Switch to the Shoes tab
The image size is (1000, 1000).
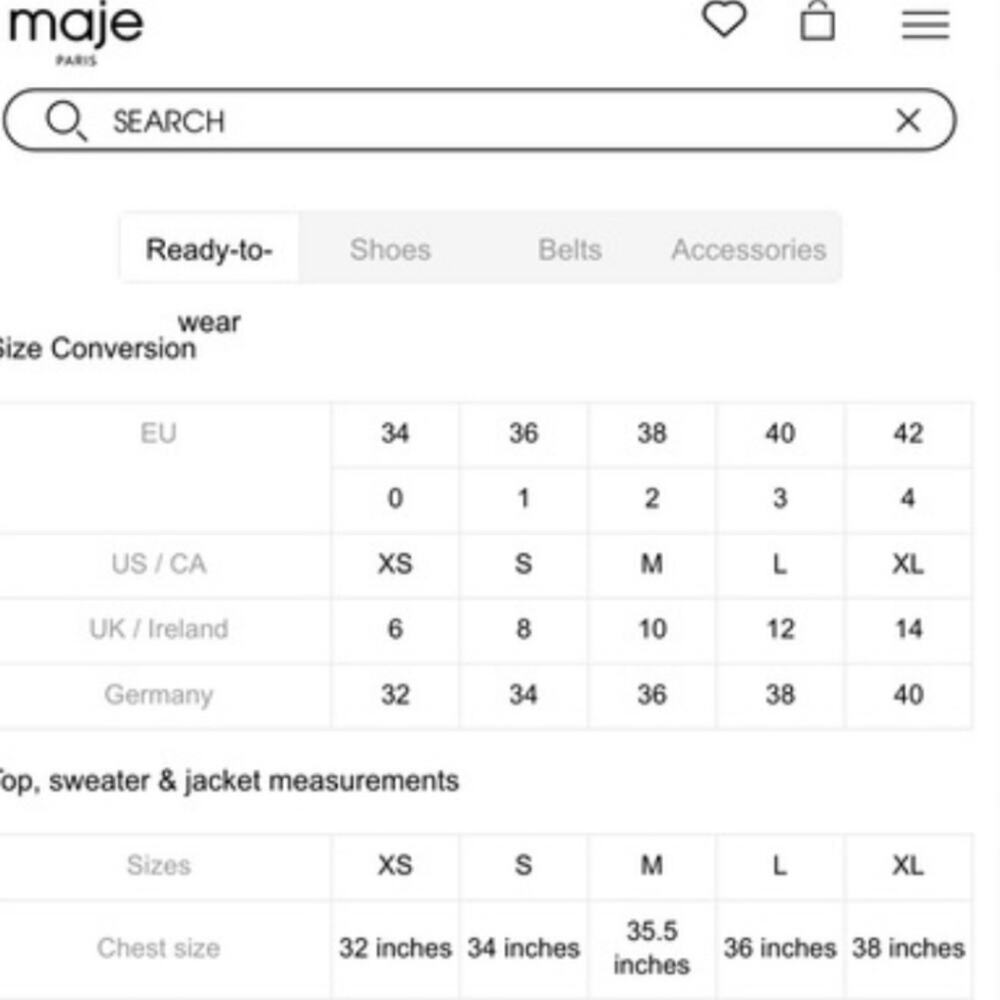pyautogui.click(x=390, y=249)
